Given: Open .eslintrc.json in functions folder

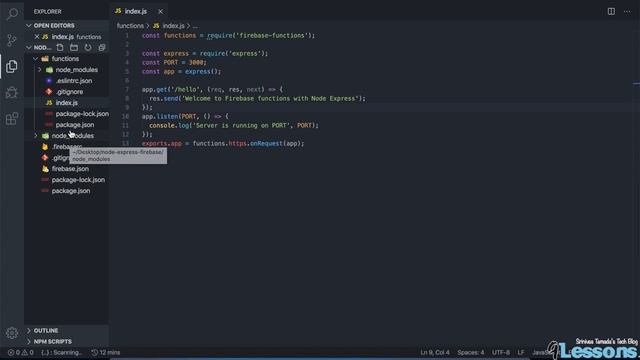Looking at the screenshot, I should [x=73, y=81].
